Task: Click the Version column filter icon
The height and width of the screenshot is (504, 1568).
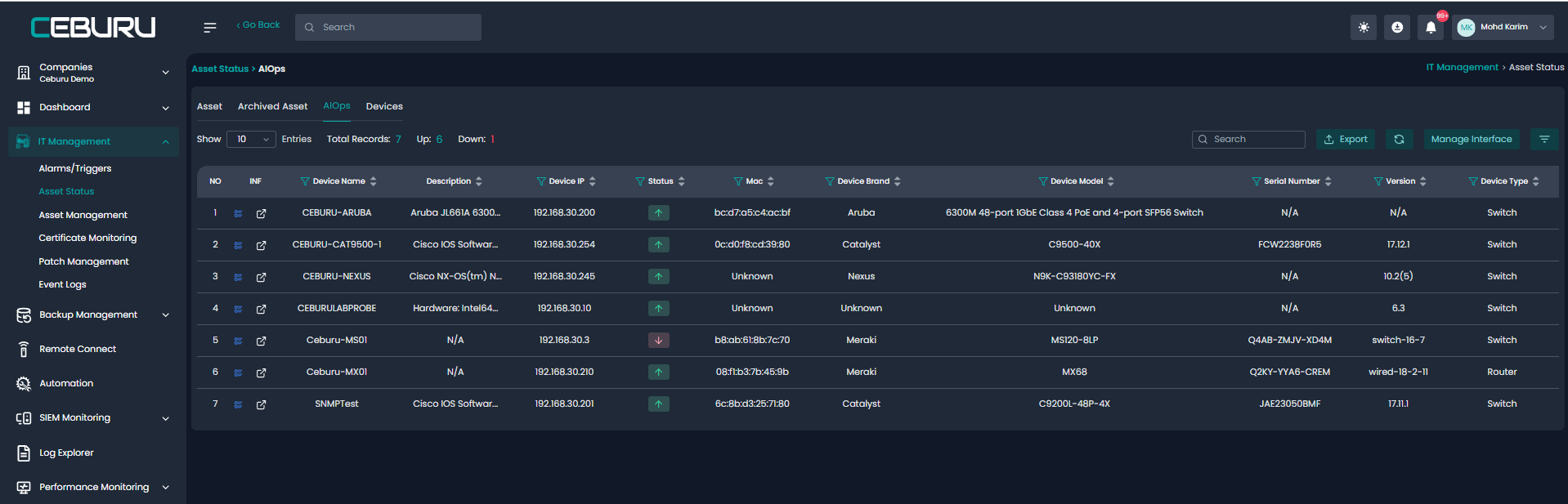Action: 1378,181
